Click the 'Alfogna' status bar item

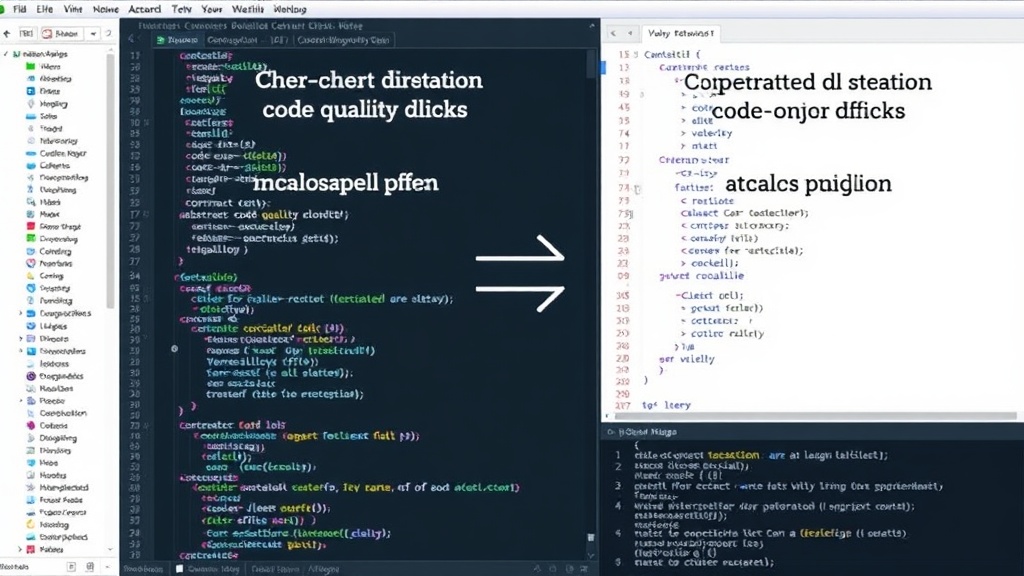coord(323,569)
